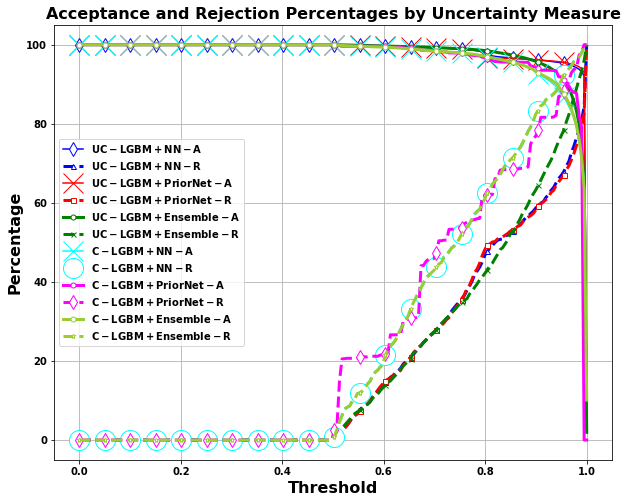Image resolution: width=627 pixels, height=503 pixels.
Task: Click legend entry 'C − LGBM + NN − A'
Action: point(142,251)
